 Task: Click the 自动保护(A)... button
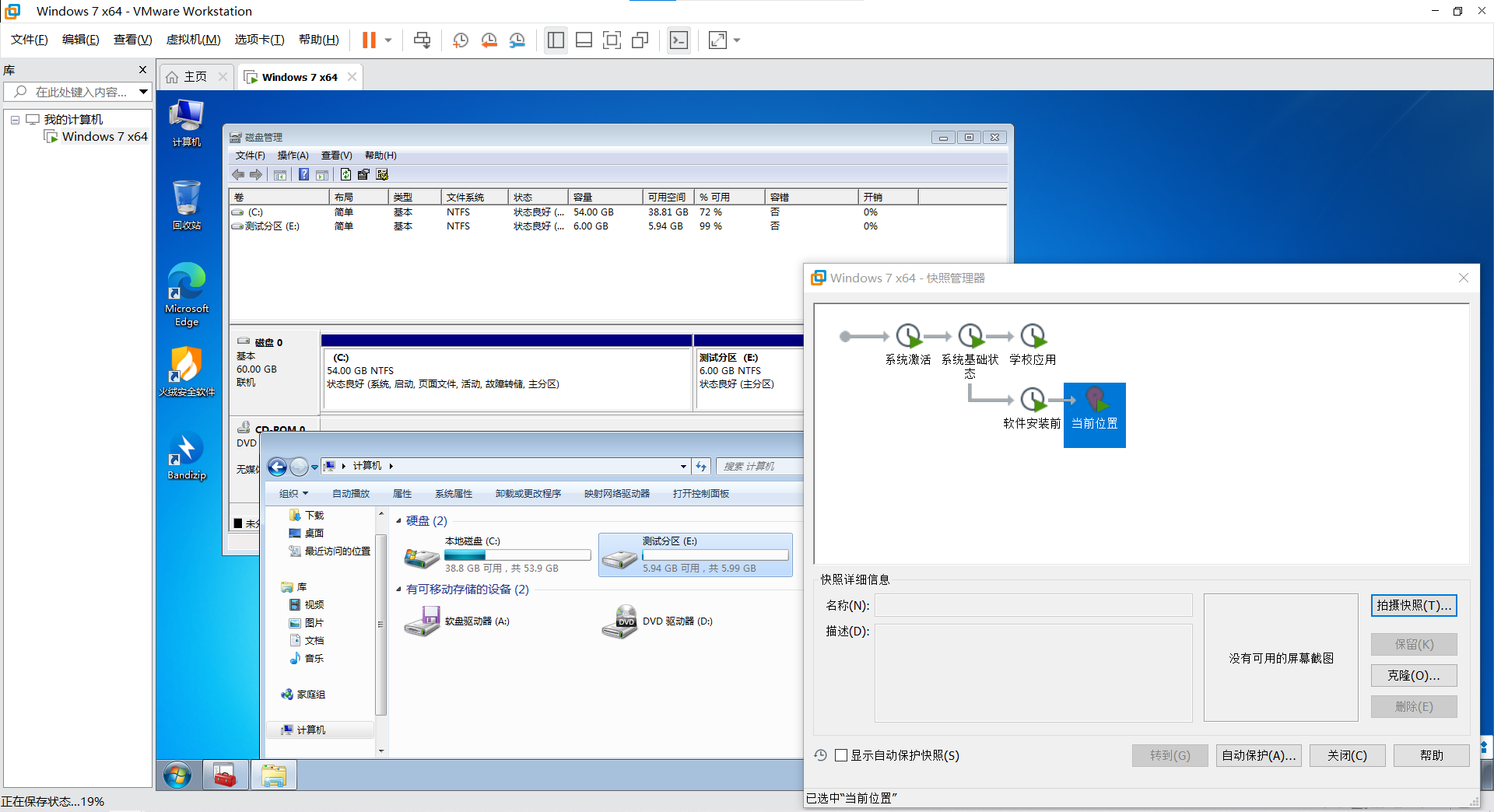tap(1258, 755)
